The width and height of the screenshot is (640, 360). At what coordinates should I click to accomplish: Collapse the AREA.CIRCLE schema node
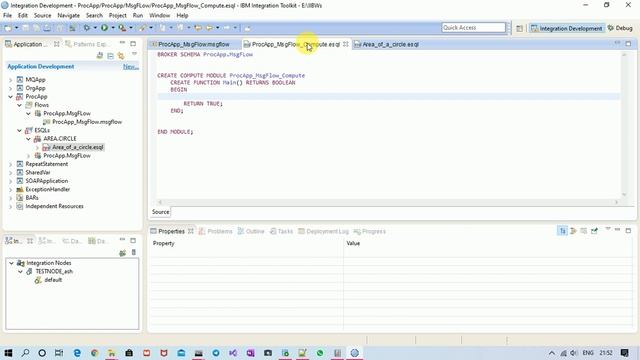[x=28, y=139]
